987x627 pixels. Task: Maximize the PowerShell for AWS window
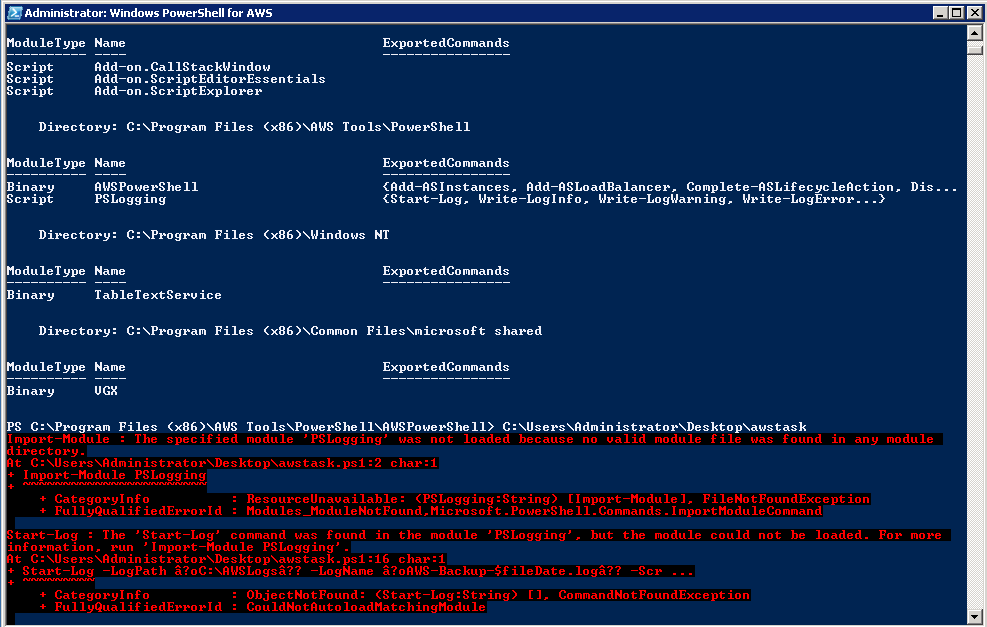point(957,13)
